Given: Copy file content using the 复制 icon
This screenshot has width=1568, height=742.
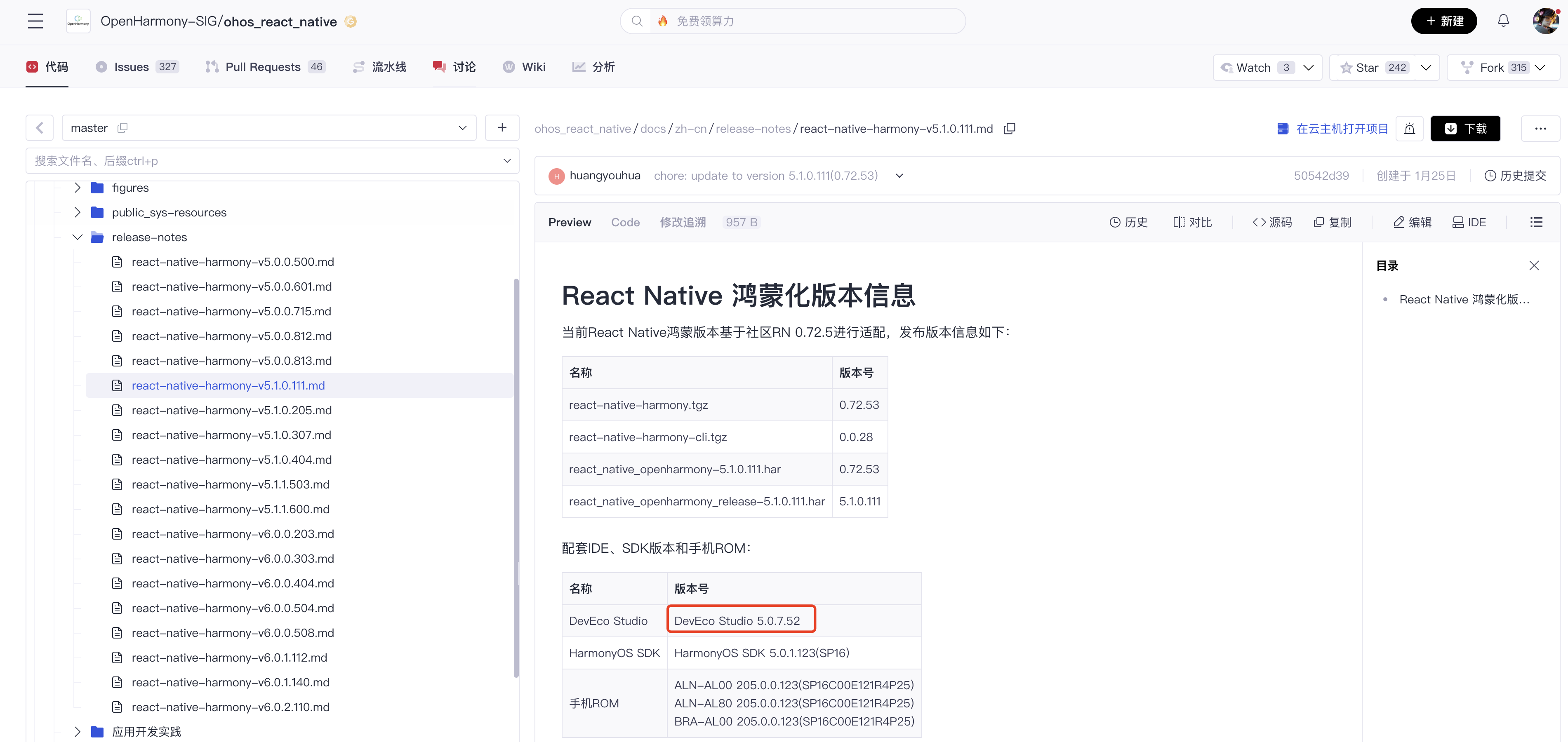Looking at the screenshot, I should (1332, 222).
